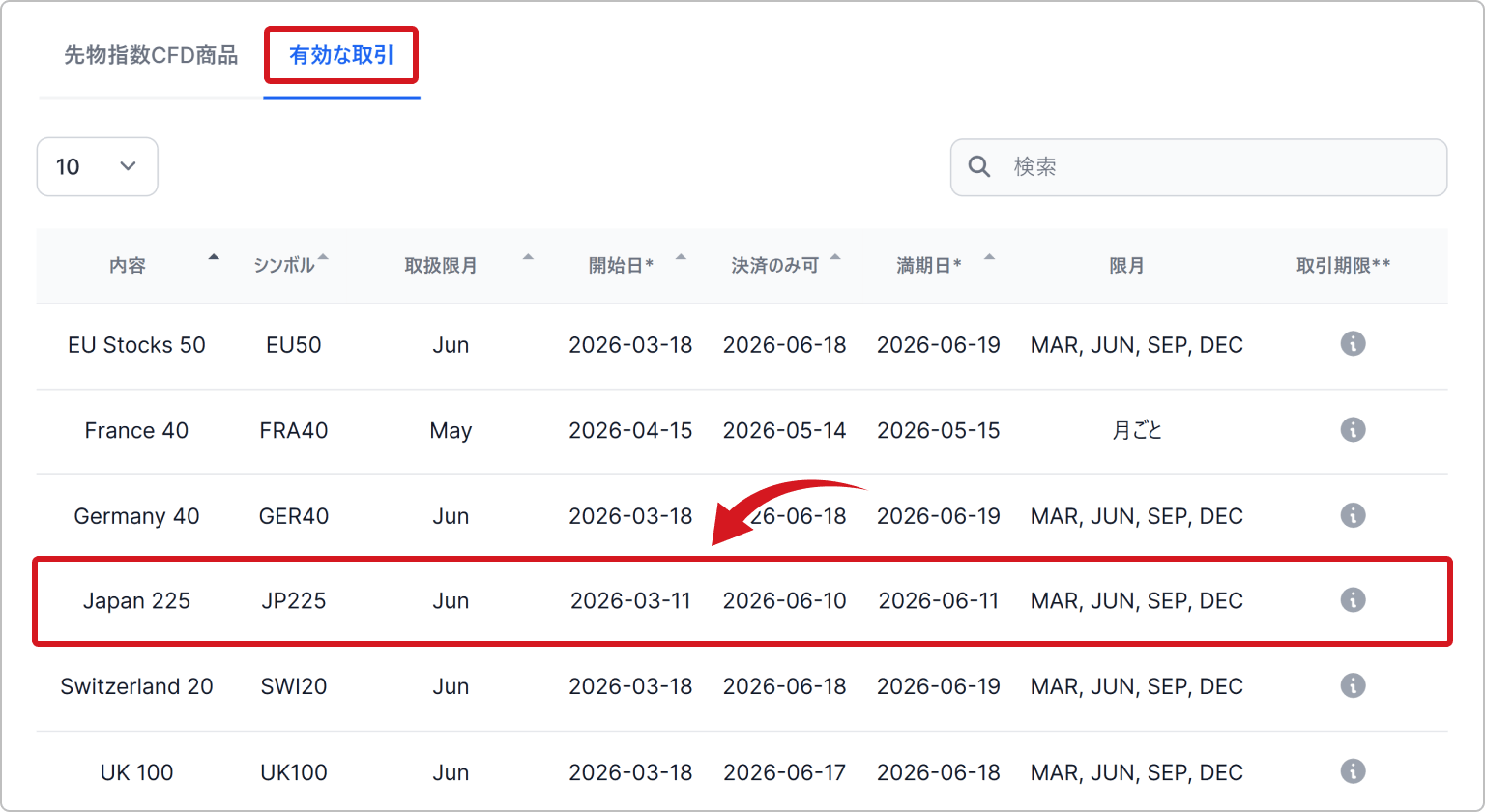The image size is (1485, 812).
Task: Click the magnifying glass search icon
Action: tap(979, 167)
